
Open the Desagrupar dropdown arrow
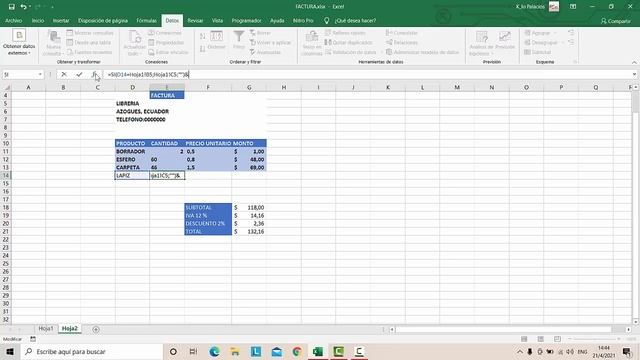(x=562, y=42)
